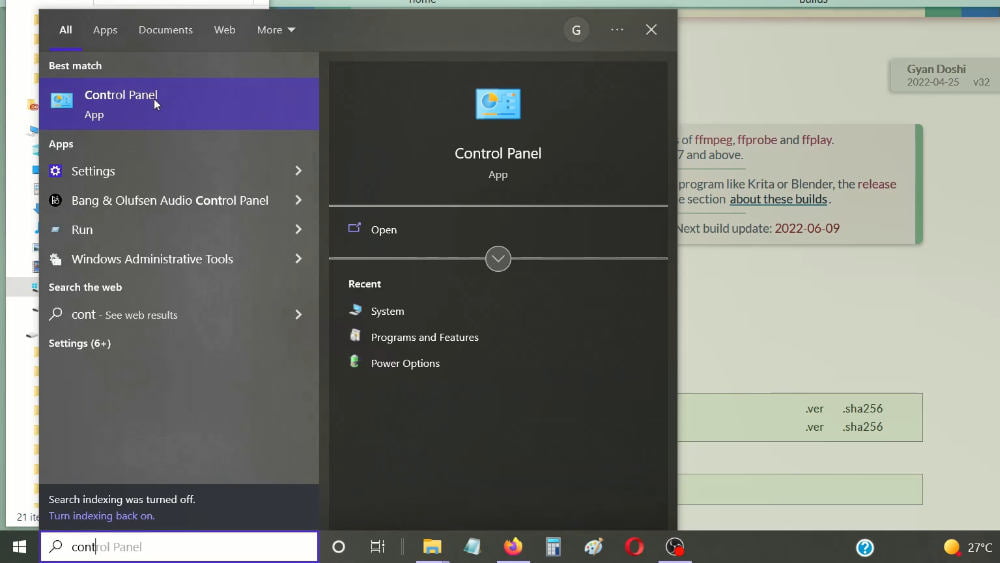Click Turn indexing back on link

coord(101,516)
